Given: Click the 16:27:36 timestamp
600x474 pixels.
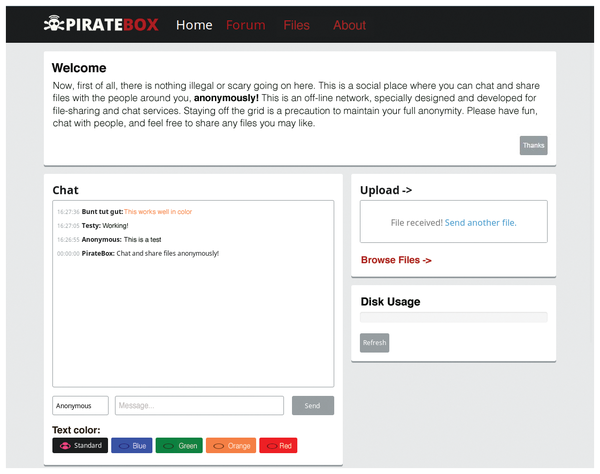Looking at the screenshot, I should 68,212.
